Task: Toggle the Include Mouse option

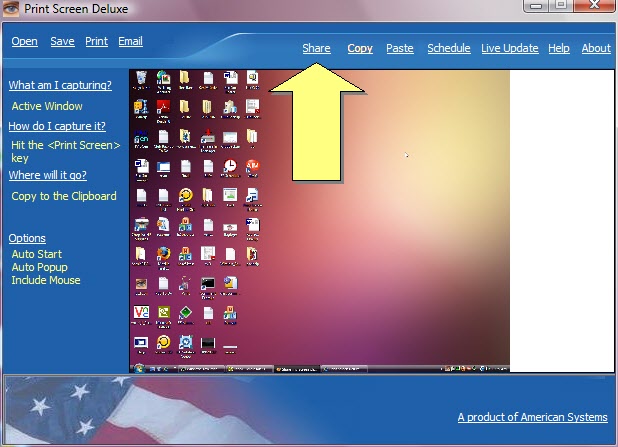Action: click(46, 280)
